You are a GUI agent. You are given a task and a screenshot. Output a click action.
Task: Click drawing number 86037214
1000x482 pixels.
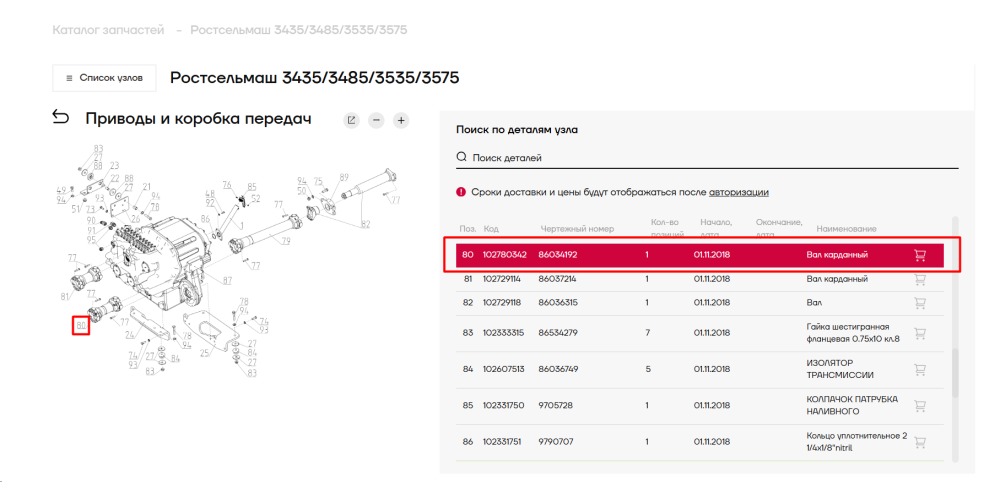tap(558, 279)
